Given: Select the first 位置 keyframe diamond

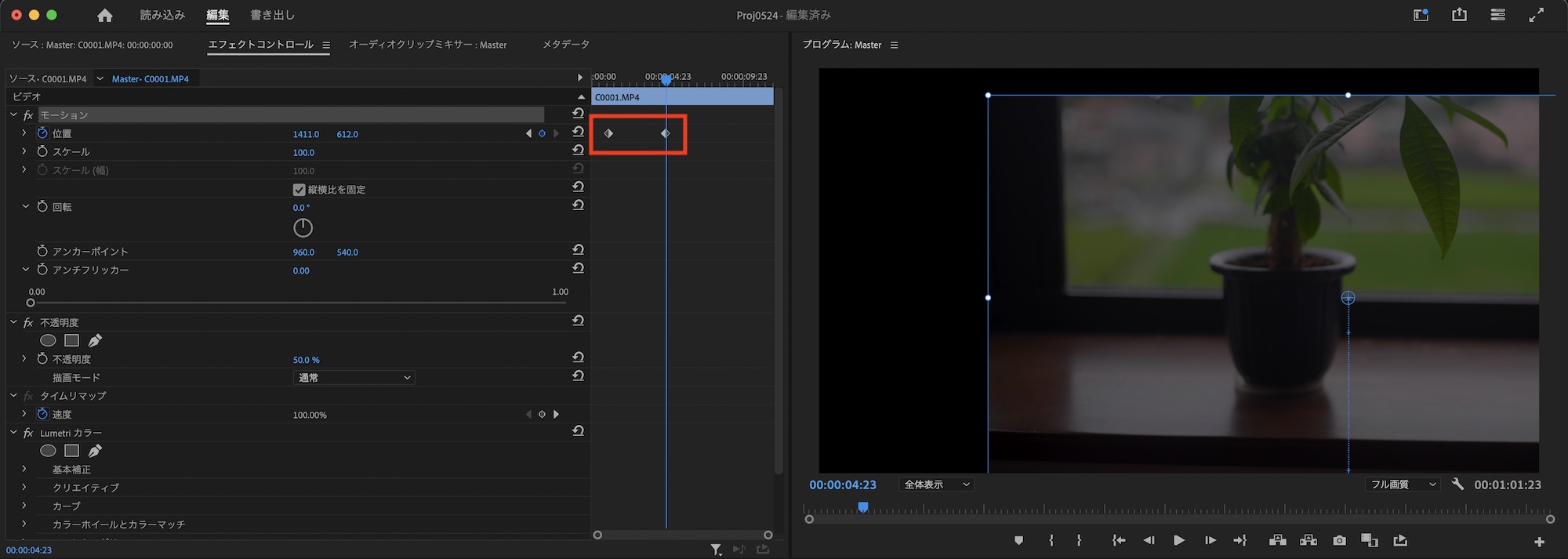Looking at the screenshot, I should click(x=608, y=133).
